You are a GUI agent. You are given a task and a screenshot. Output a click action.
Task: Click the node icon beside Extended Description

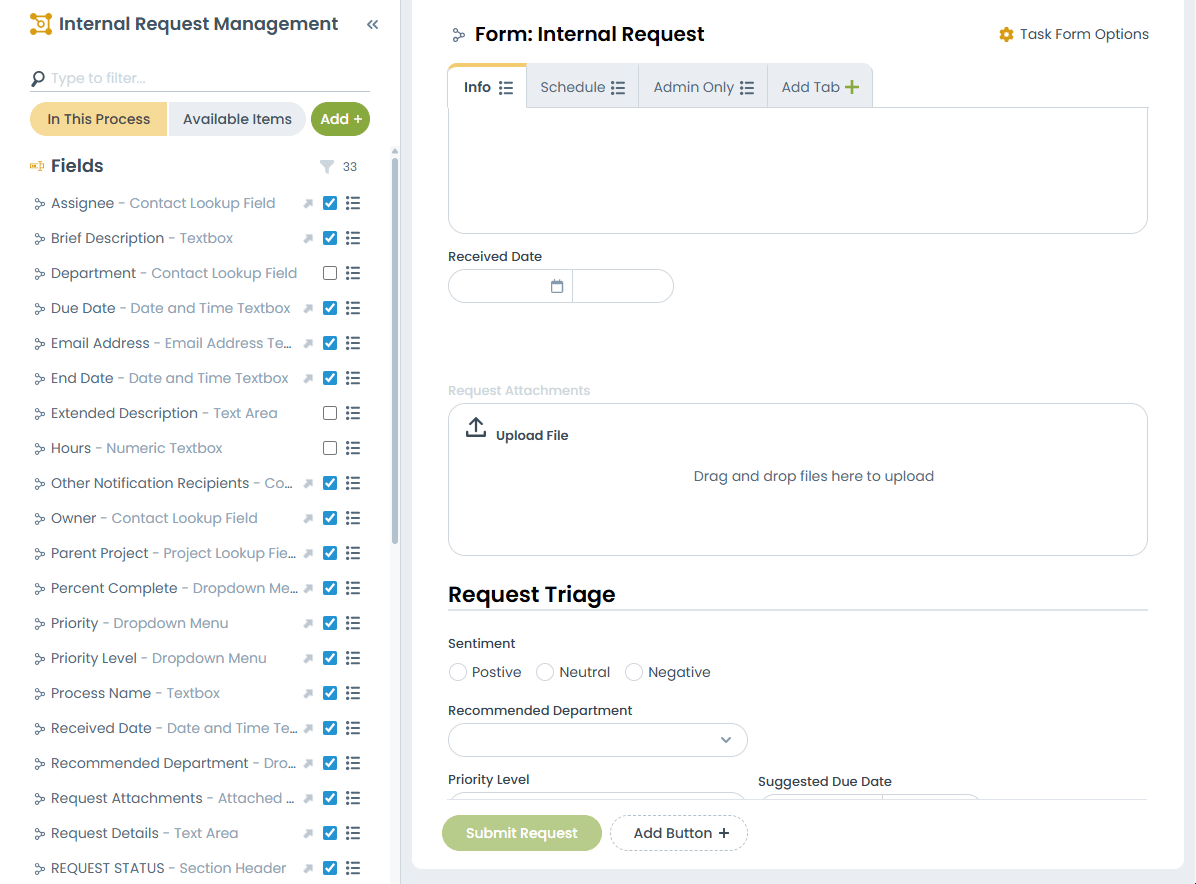click(x=39, y=414)
